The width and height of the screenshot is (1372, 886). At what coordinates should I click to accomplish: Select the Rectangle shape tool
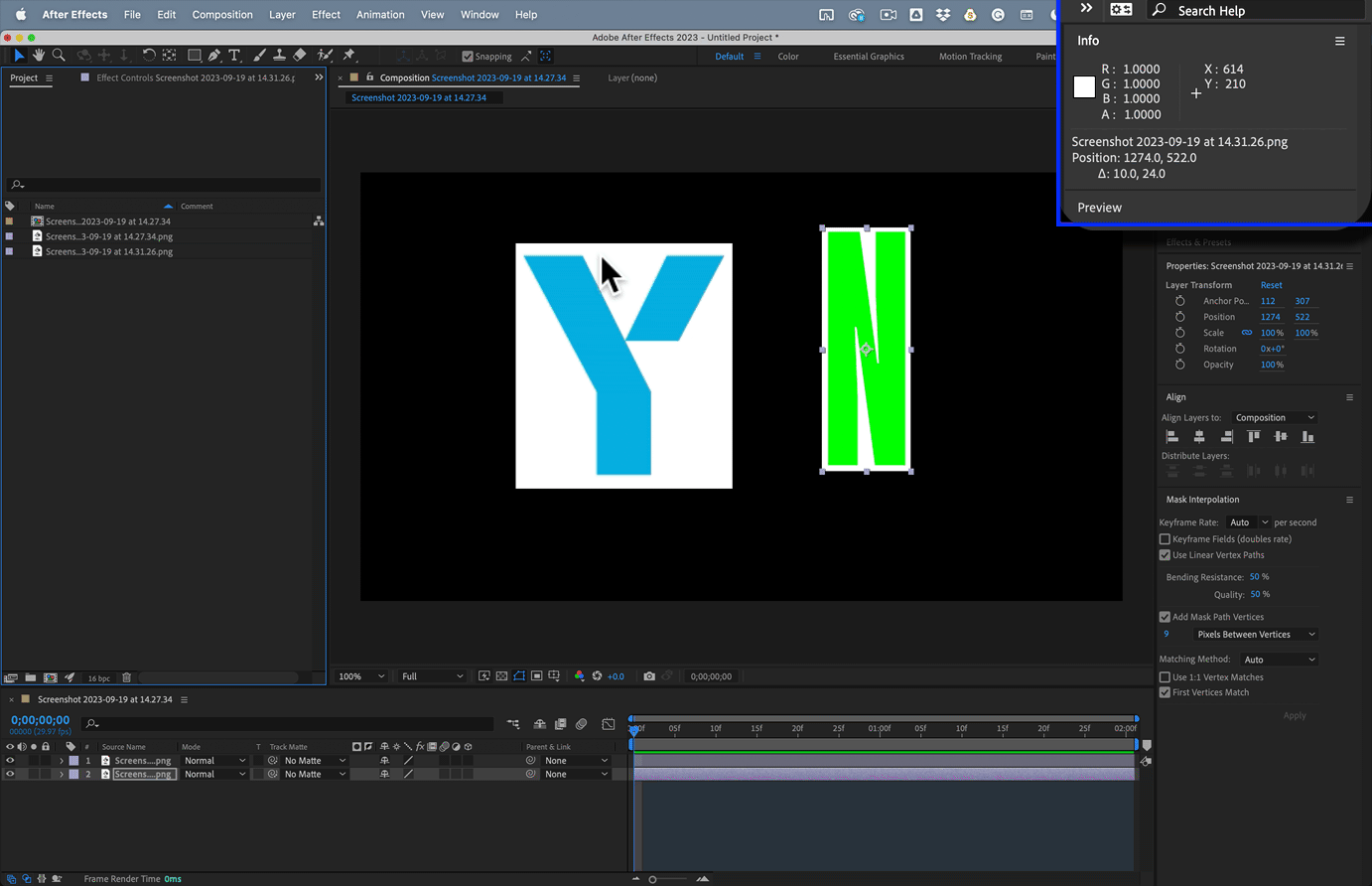point(195,56)
